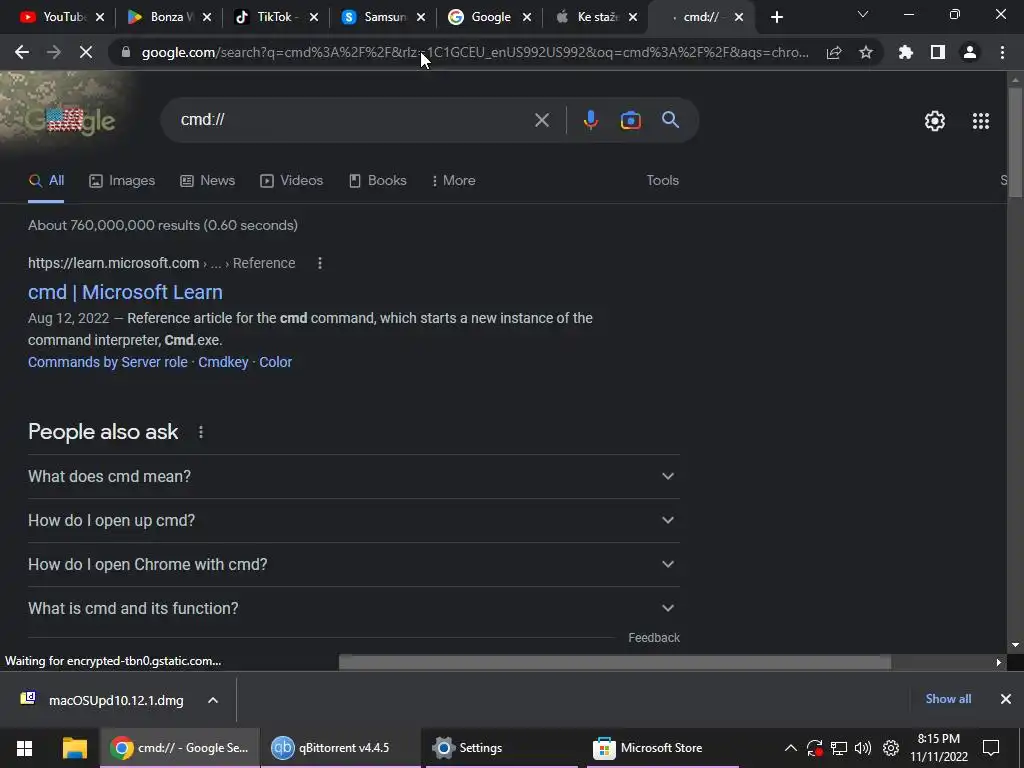The width and height of the screenshot is (1024, 768).
Task: Click the horizontal page scrollbar
Action: click(x=615, y=662)
